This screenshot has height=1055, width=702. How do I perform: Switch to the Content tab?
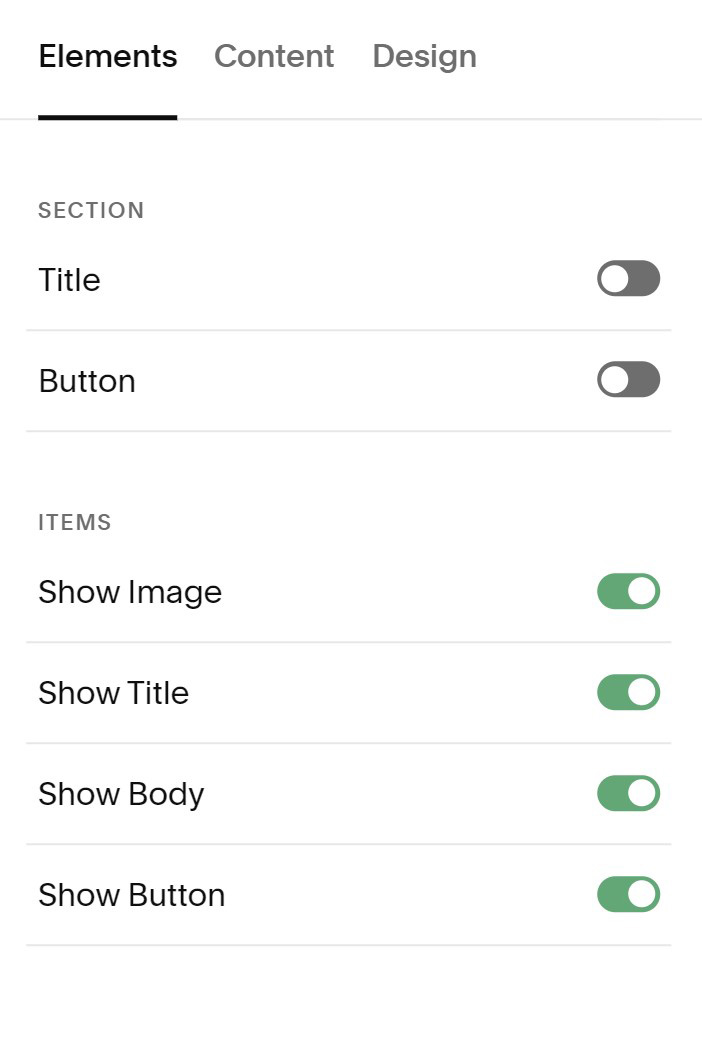coord(274,56)
